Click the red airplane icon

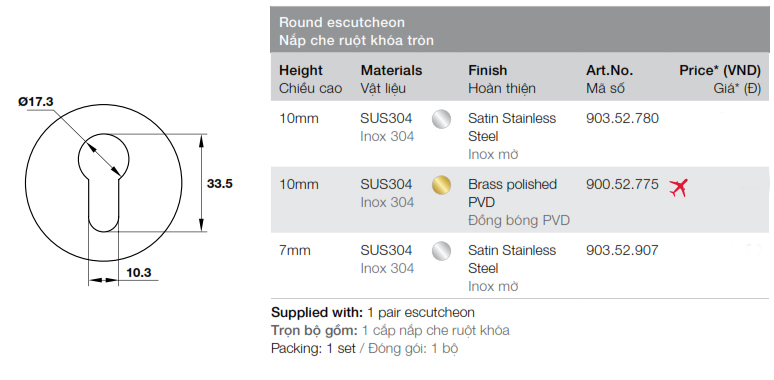click(x=679, y=188)
